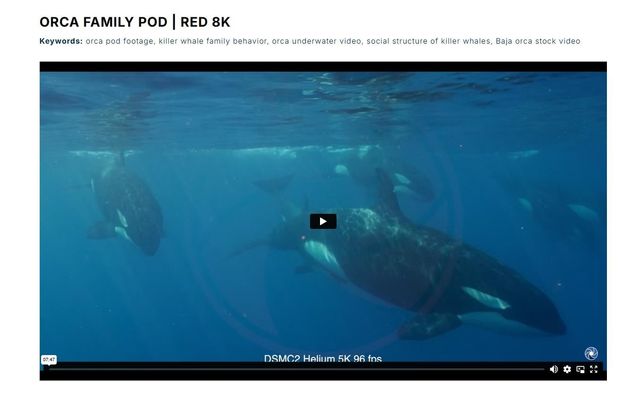
Task: Enter fullscreen using the expand icon
Action: tap(594, 369)
